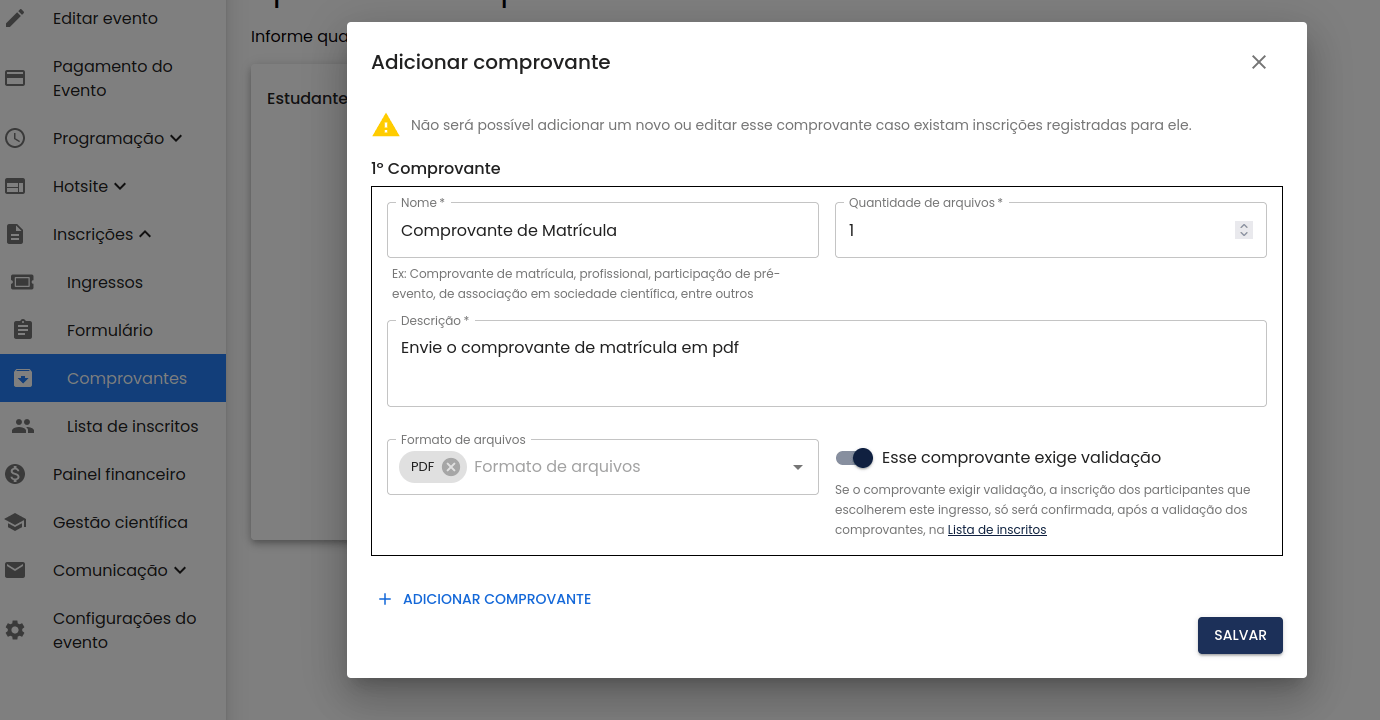Click the dollar icon for Painel financeiro
Viewport: 1380px width, 720px height.
click(15, 474)
